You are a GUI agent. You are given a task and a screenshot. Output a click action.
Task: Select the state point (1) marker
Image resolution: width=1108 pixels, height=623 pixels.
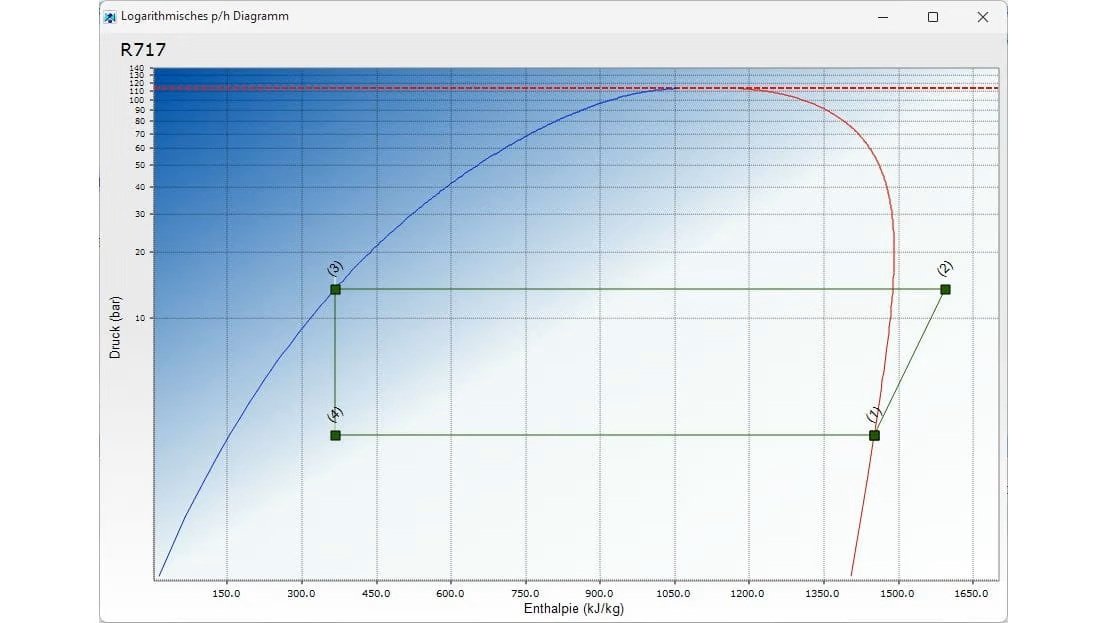coord(875,435)
